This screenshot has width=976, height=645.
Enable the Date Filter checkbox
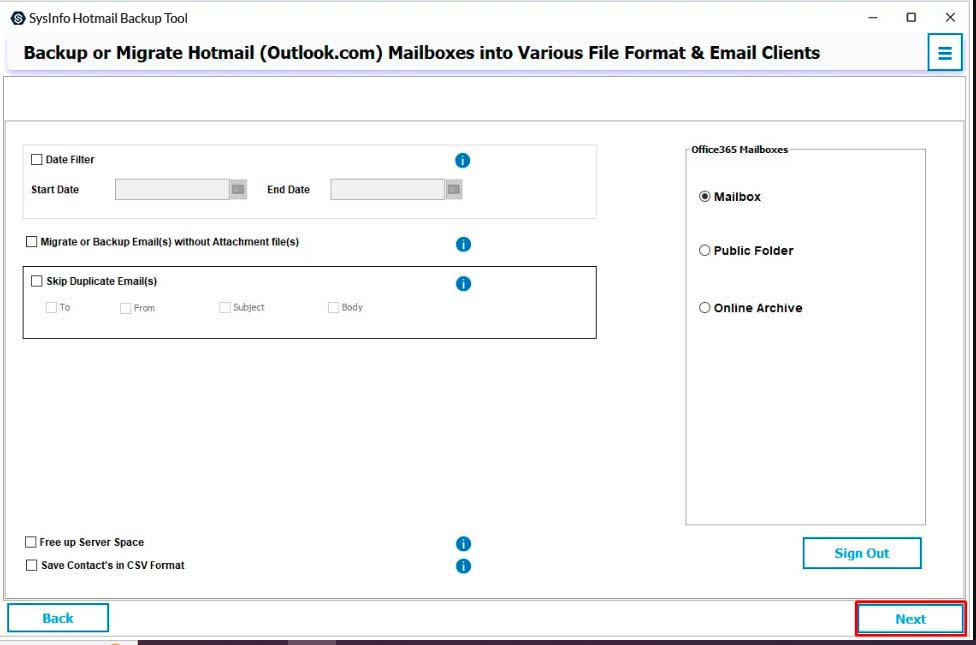(37, 159)
